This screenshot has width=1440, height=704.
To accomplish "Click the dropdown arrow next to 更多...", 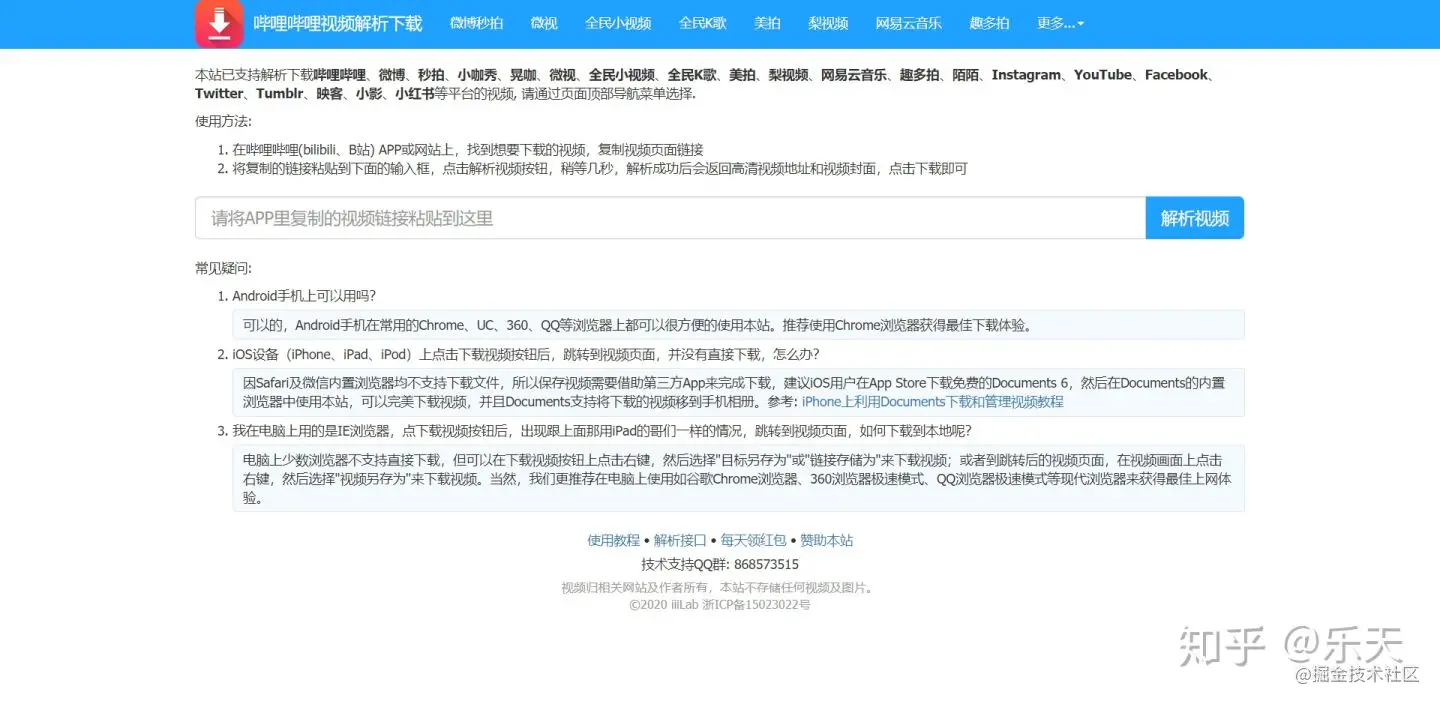I will [1081, 23].
